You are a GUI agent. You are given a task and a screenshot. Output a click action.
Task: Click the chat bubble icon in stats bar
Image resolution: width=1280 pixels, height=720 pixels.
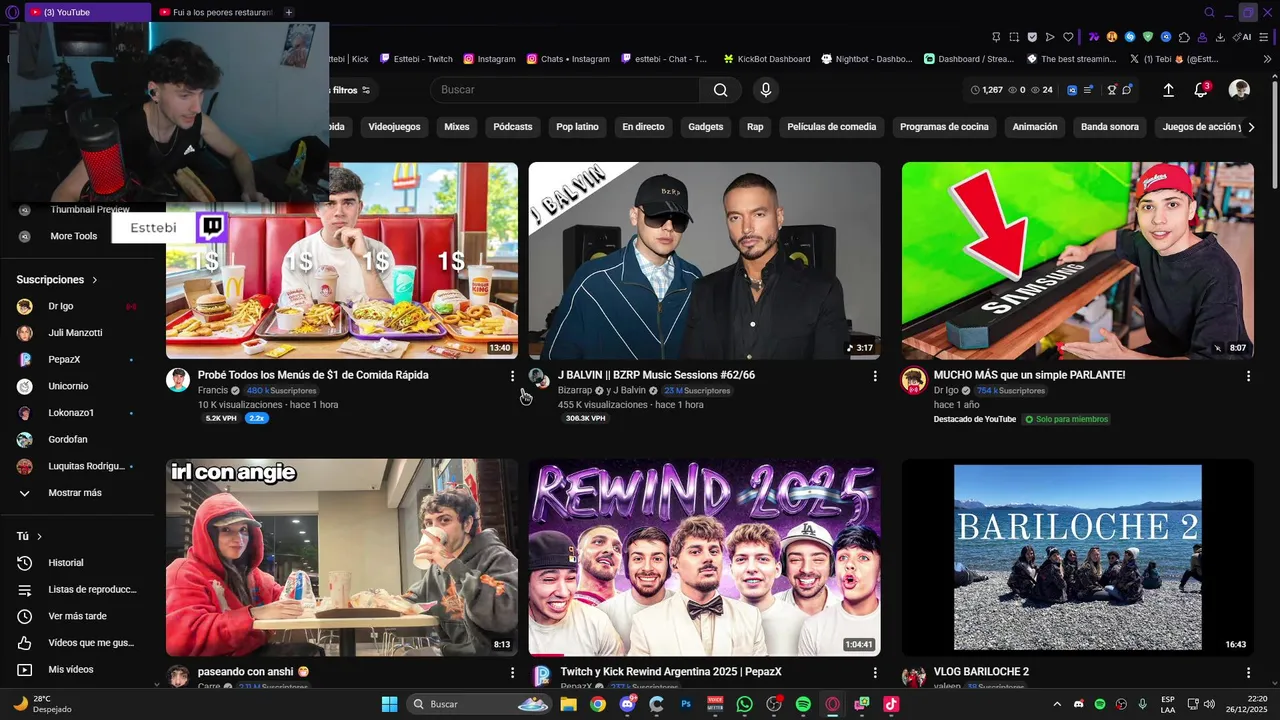tap(1127, 90)
